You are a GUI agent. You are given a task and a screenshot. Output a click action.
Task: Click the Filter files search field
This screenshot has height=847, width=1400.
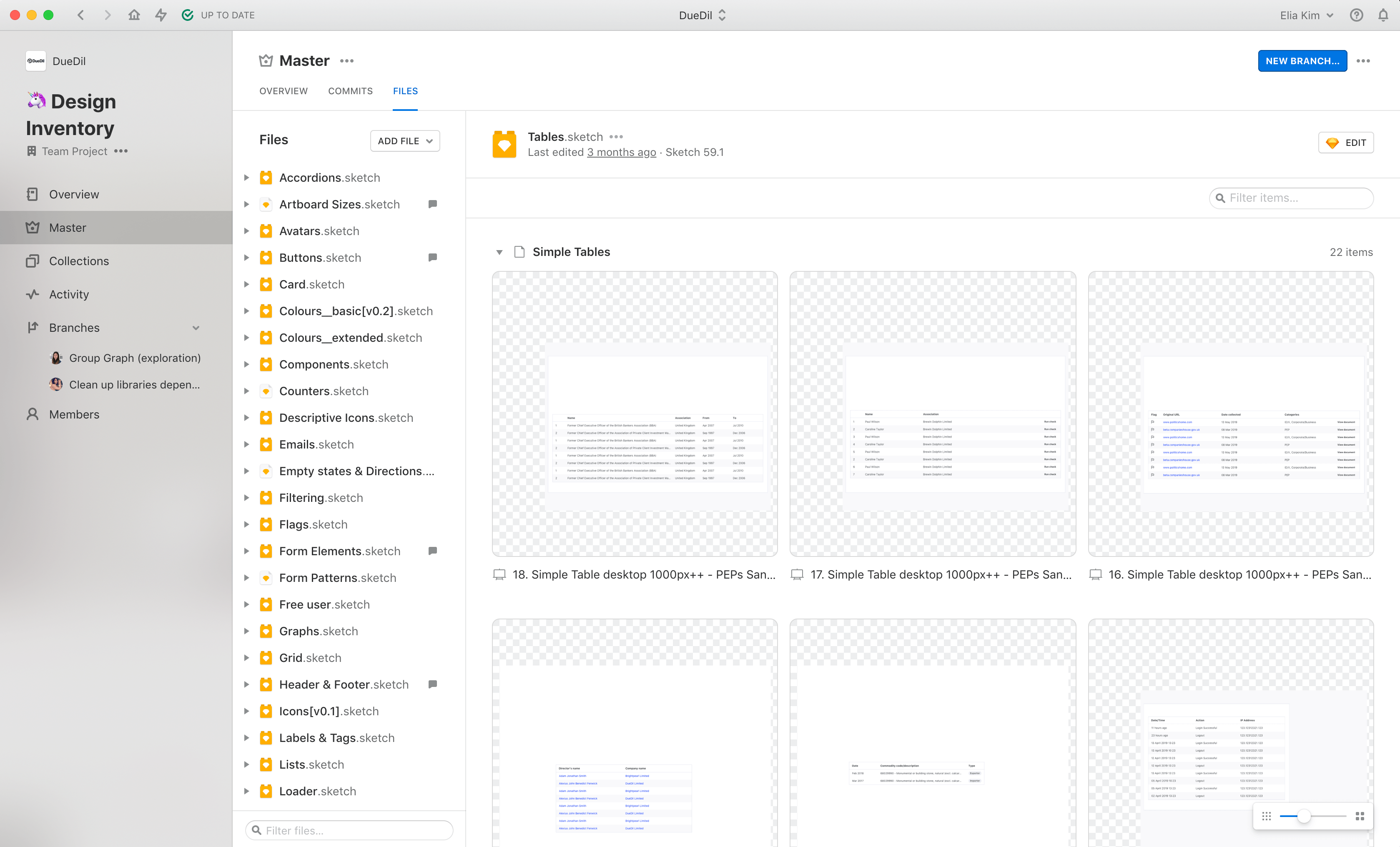click(349, 830)
